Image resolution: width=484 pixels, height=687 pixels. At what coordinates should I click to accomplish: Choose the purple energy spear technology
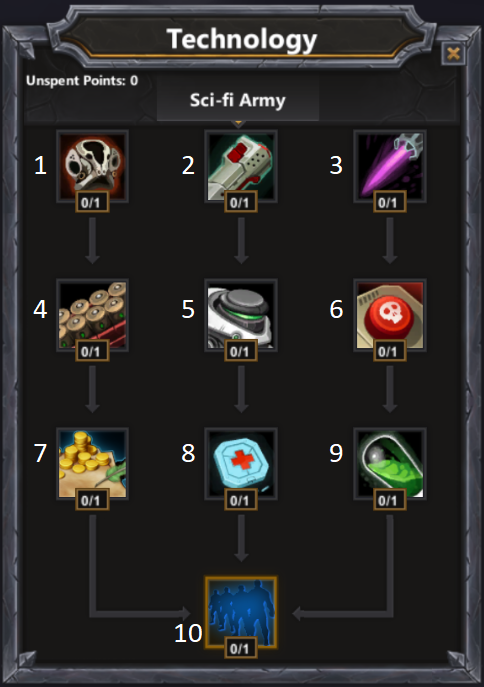pos(390,166)
